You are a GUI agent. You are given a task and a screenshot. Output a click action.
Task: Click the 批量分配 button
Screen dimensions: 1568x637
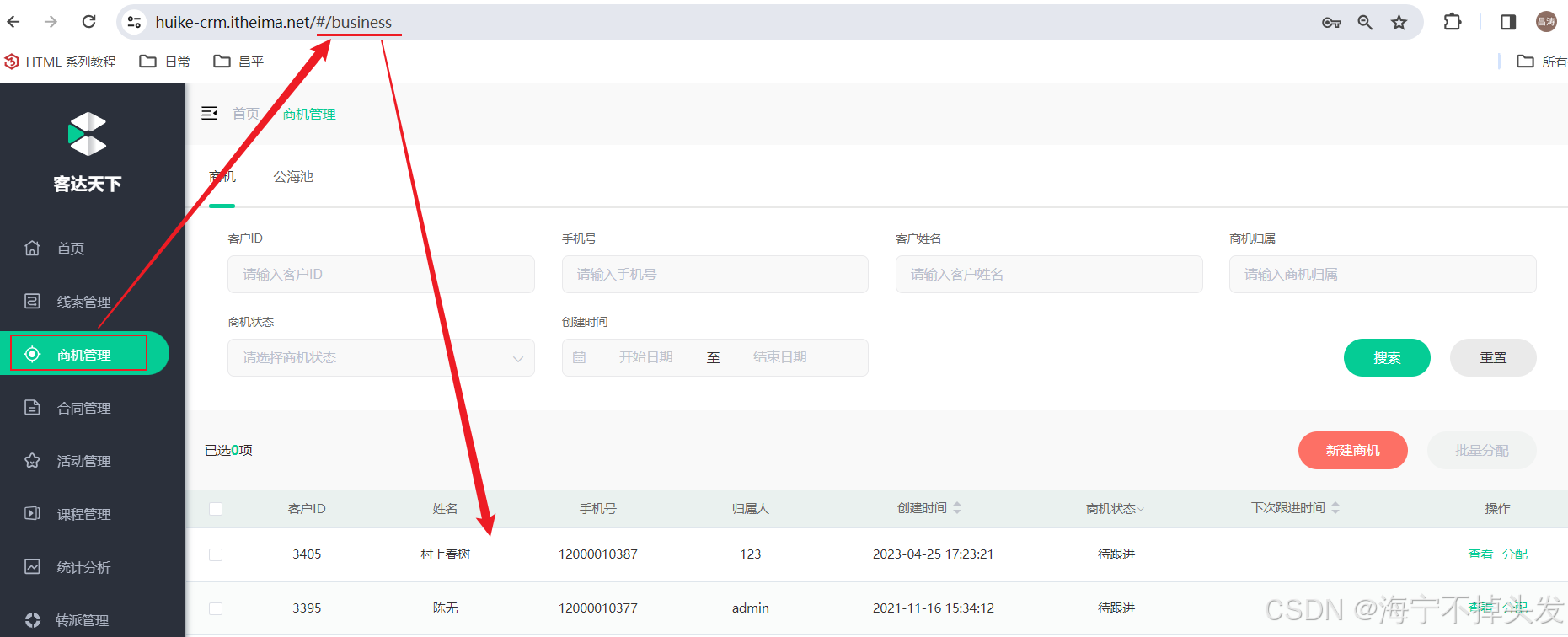point(1482,450)
